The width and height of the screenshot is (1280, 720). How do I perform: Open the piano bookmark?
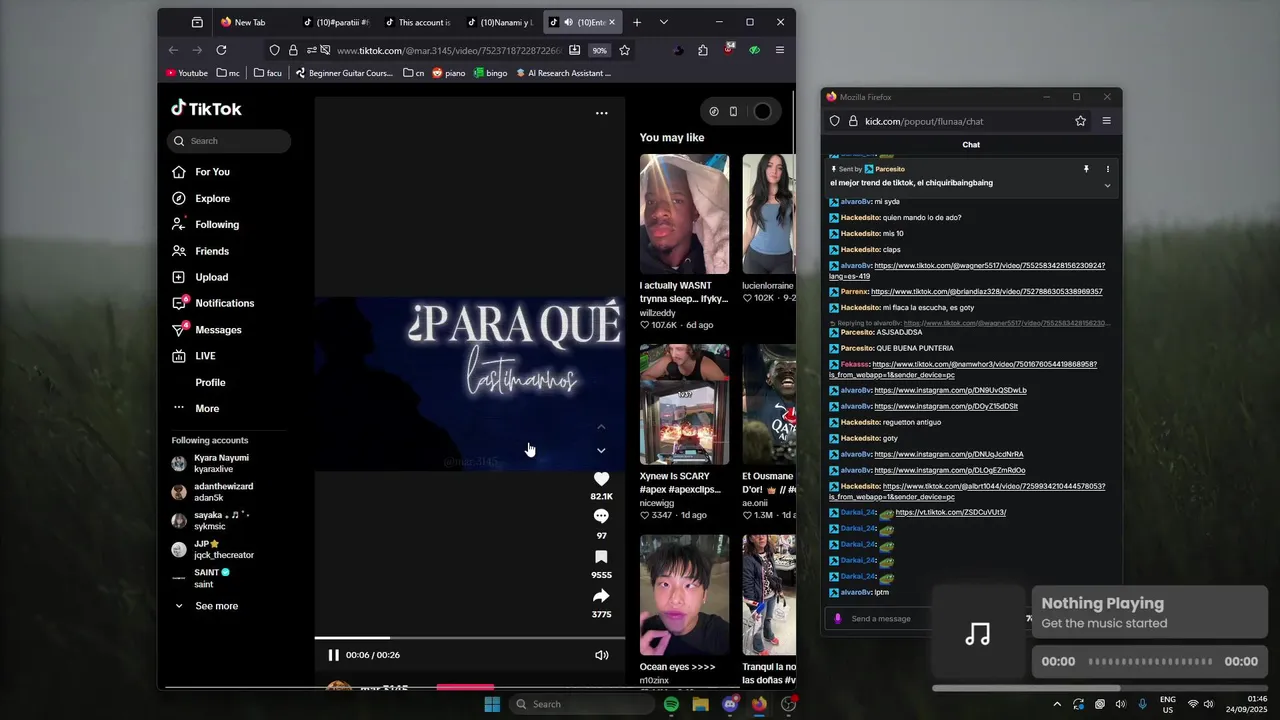pos(448,73)
